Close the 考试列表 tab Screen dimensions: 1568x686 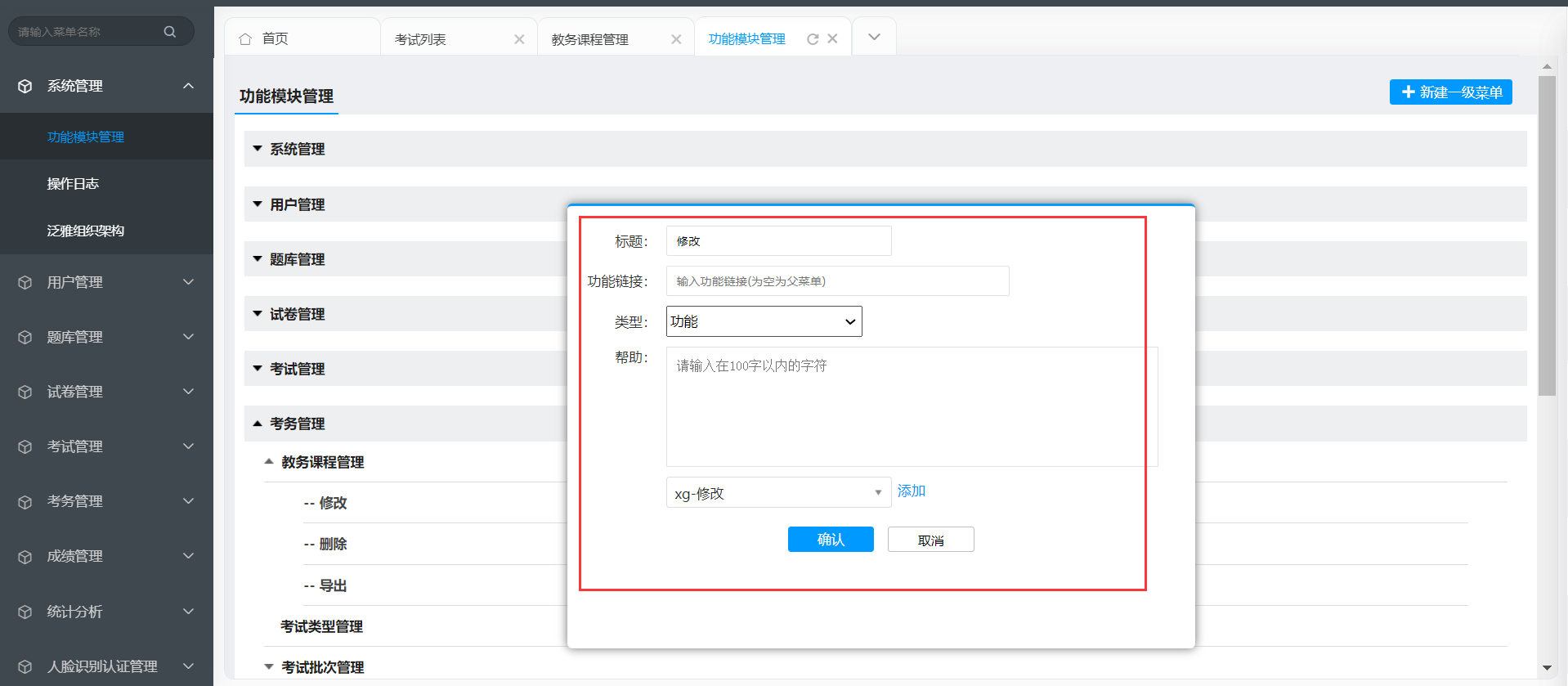tap(519, 39)
